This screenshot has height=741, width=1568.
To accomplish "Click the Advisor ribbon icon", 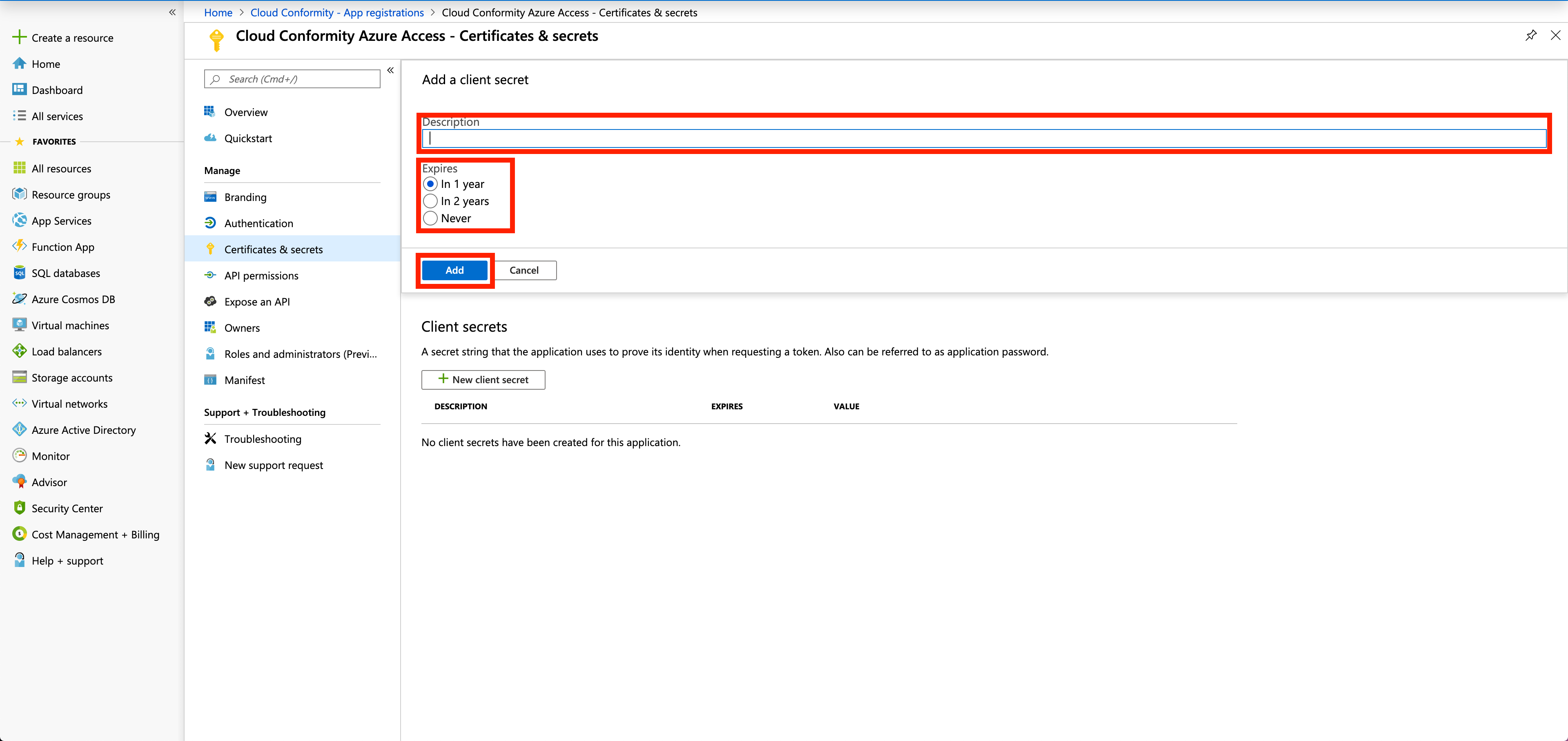I will [20, 482].
